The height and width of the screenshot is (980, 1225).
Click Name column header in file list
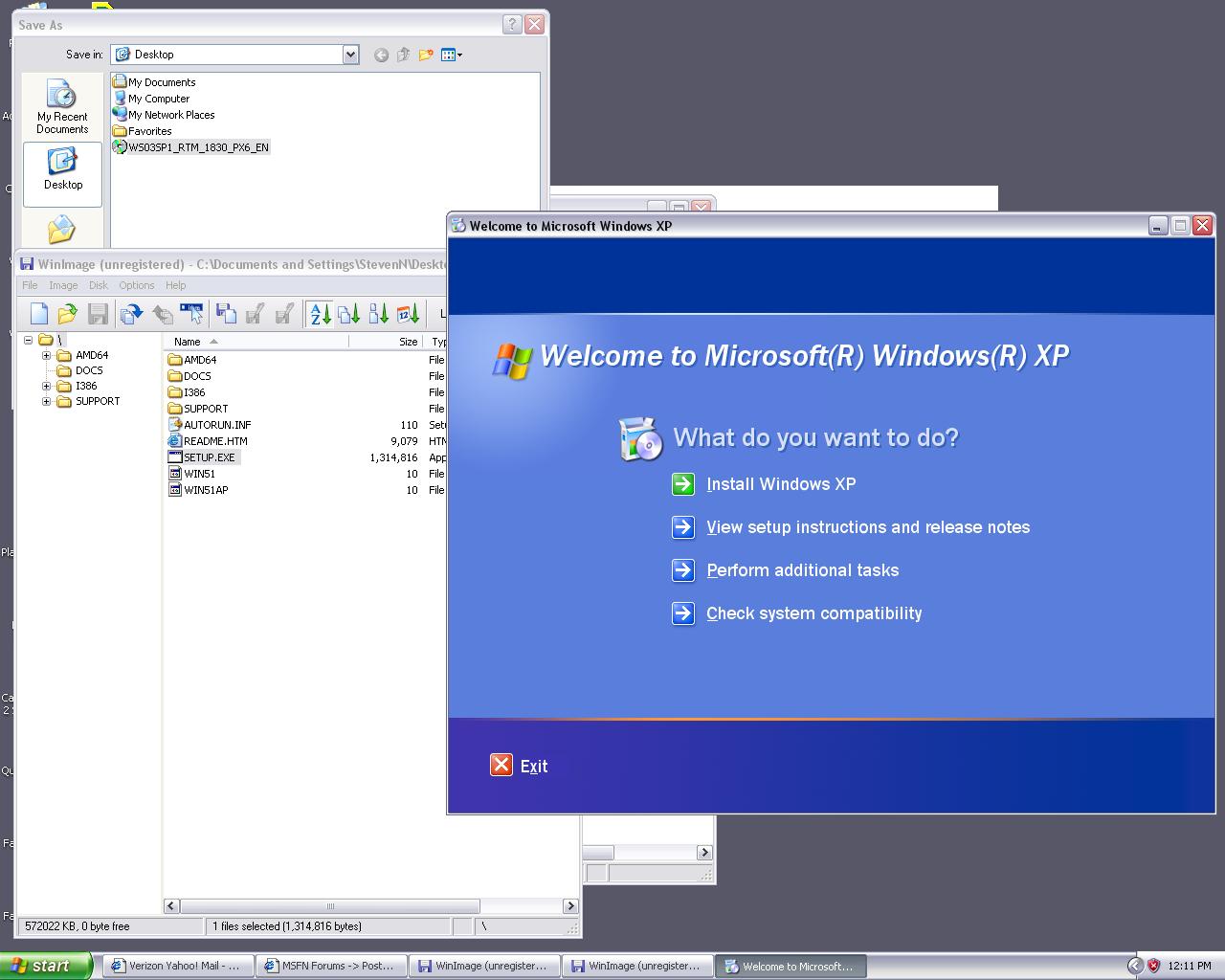256,342
